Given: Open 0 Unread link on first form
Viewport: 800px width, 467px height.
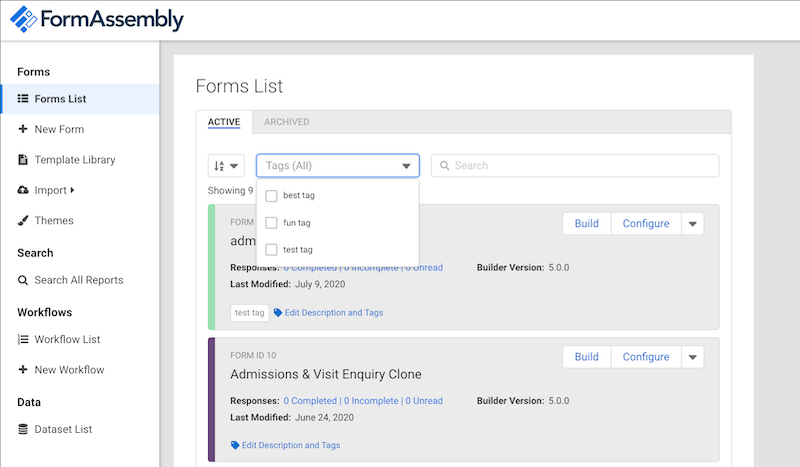Looking at the screenshot, I should tap(424, 267).
